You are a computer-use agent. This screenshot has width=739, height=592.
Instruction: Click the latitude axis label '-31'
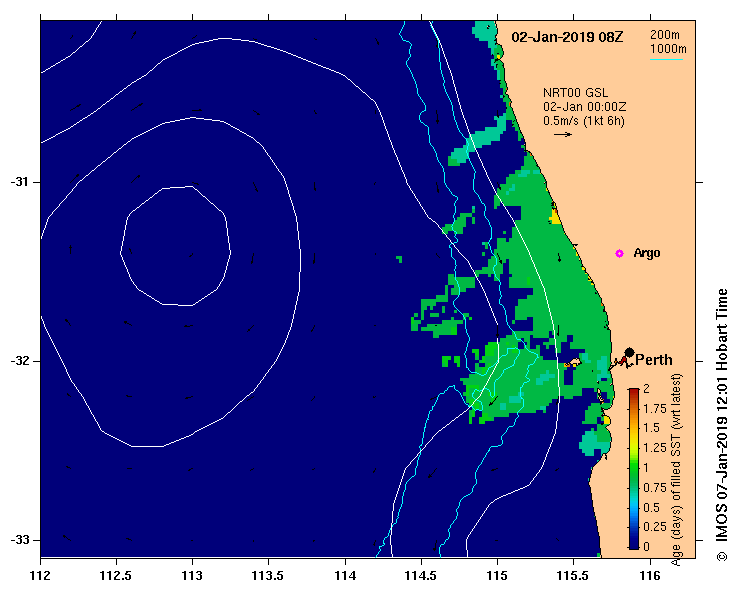click(x=19, y=182)
